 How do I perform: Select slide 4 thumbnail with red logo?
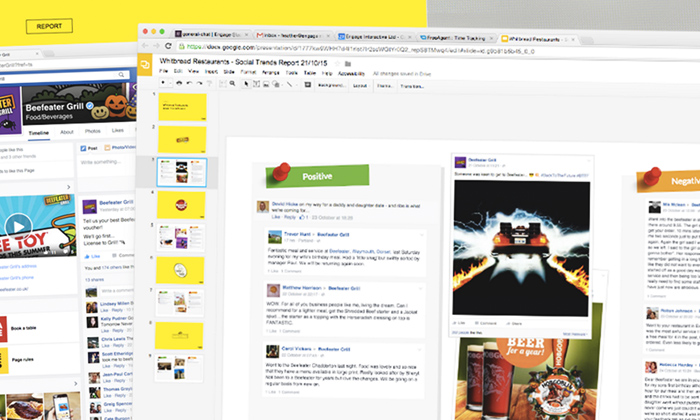pyautogui.click(x=181, y=205)
